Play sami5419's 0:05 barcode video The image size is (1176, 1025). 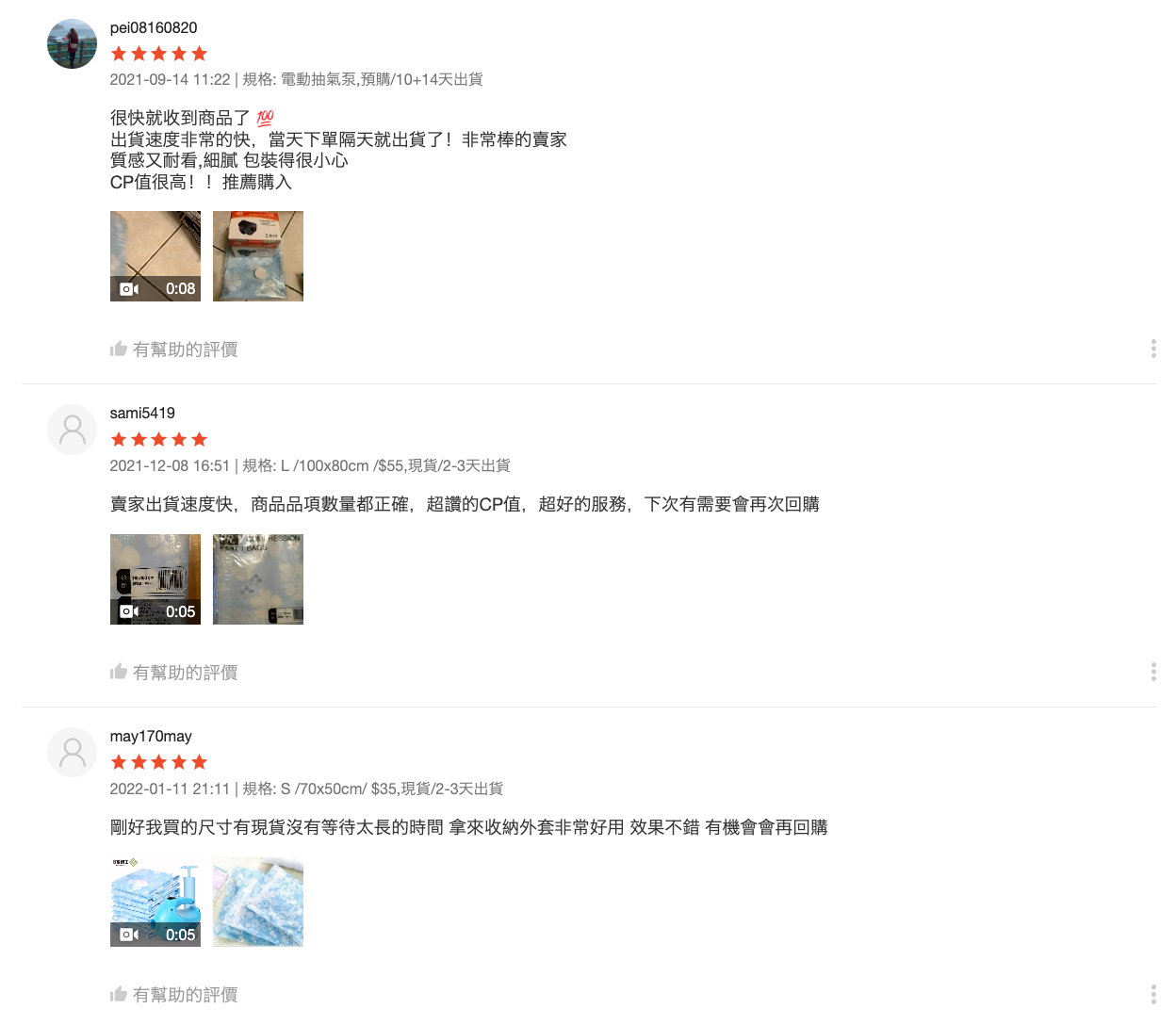[x=155, y=579]
